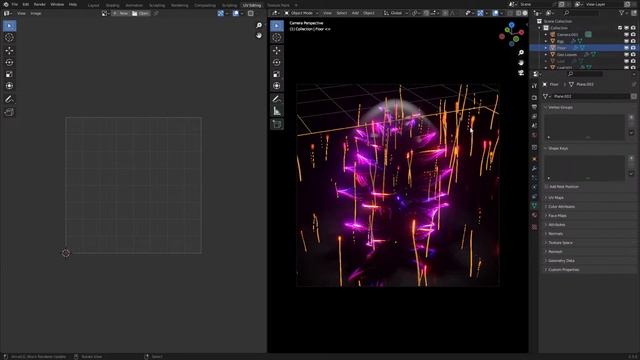The height and width of the screenshot is (360, 640).
Task: Toggle eye icon for Geo Leaves object
Action: click(626, 54)
